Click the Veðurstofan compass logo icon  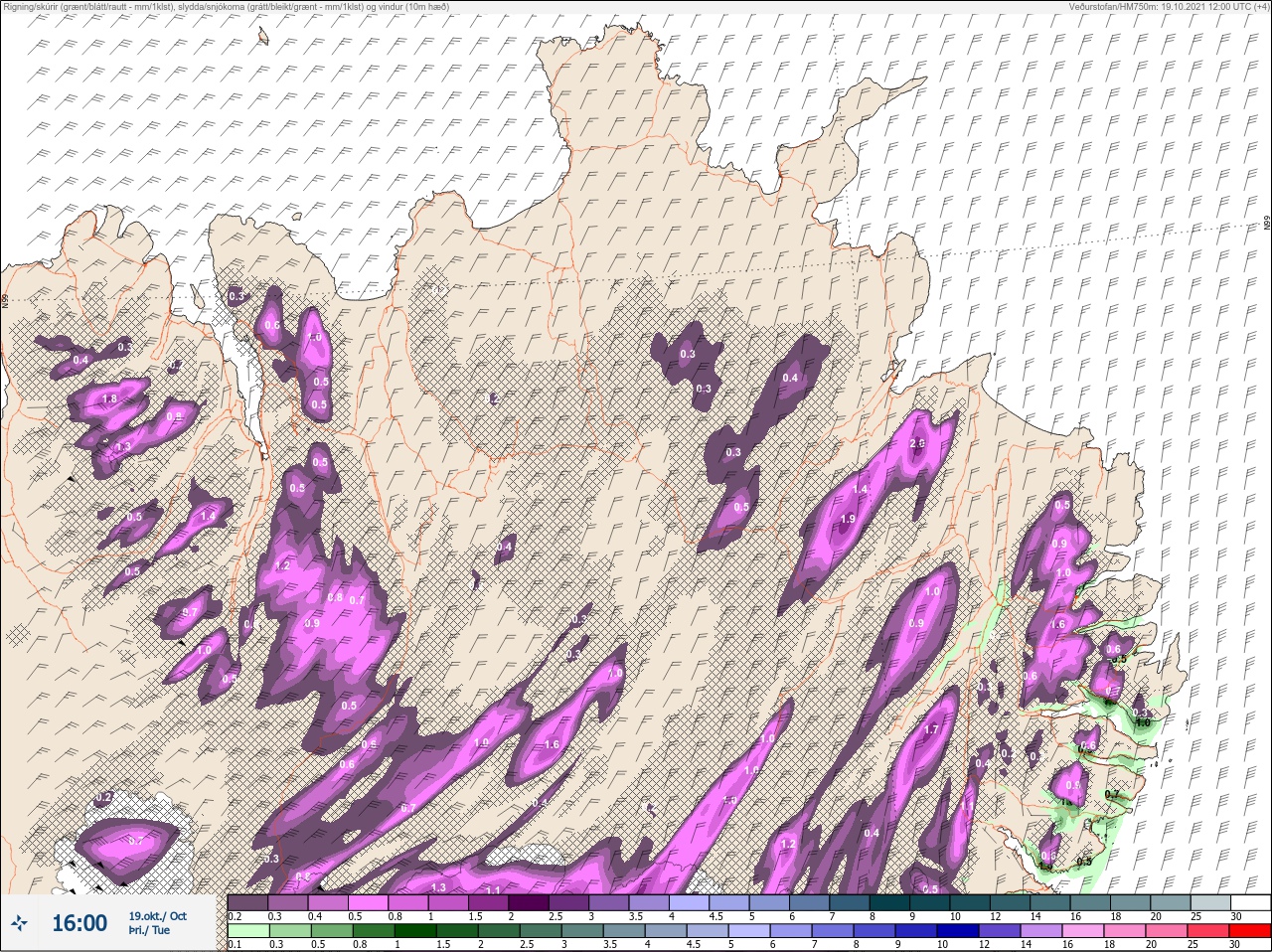coord(19,924)
